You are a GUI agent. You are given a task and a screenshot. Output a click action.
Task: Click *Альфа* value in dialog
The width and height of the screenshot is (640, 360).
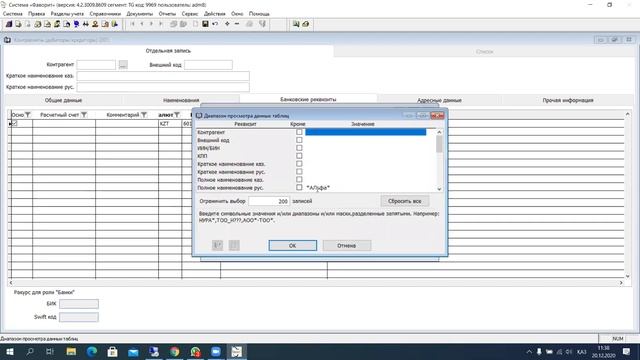point(318,188)
